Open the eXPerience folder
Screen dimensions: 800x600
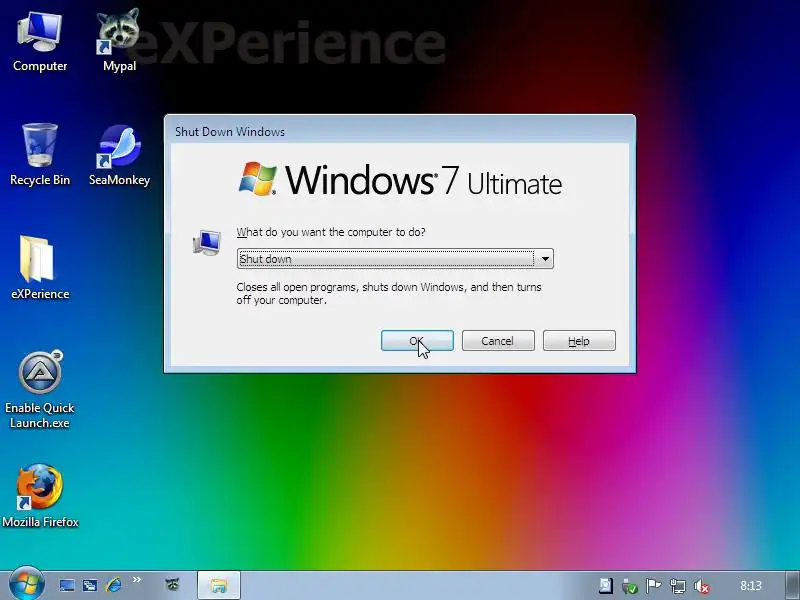click(40, 268)
